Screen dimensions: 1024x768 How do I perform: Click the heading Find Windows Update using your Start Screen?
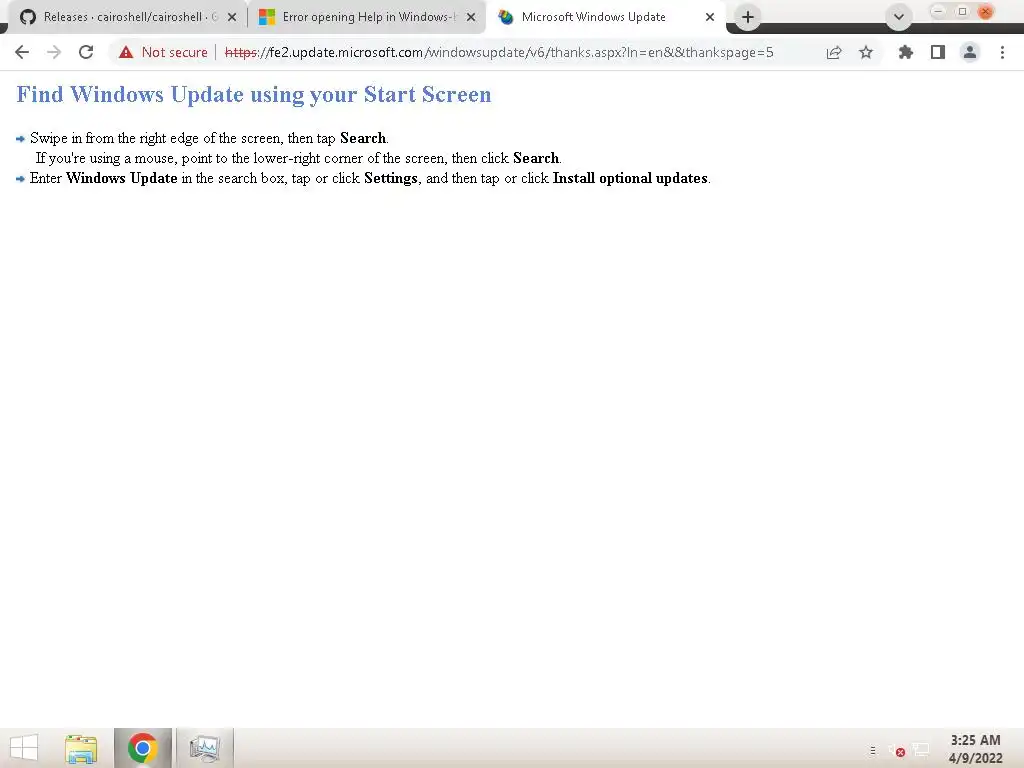(253, 95)
